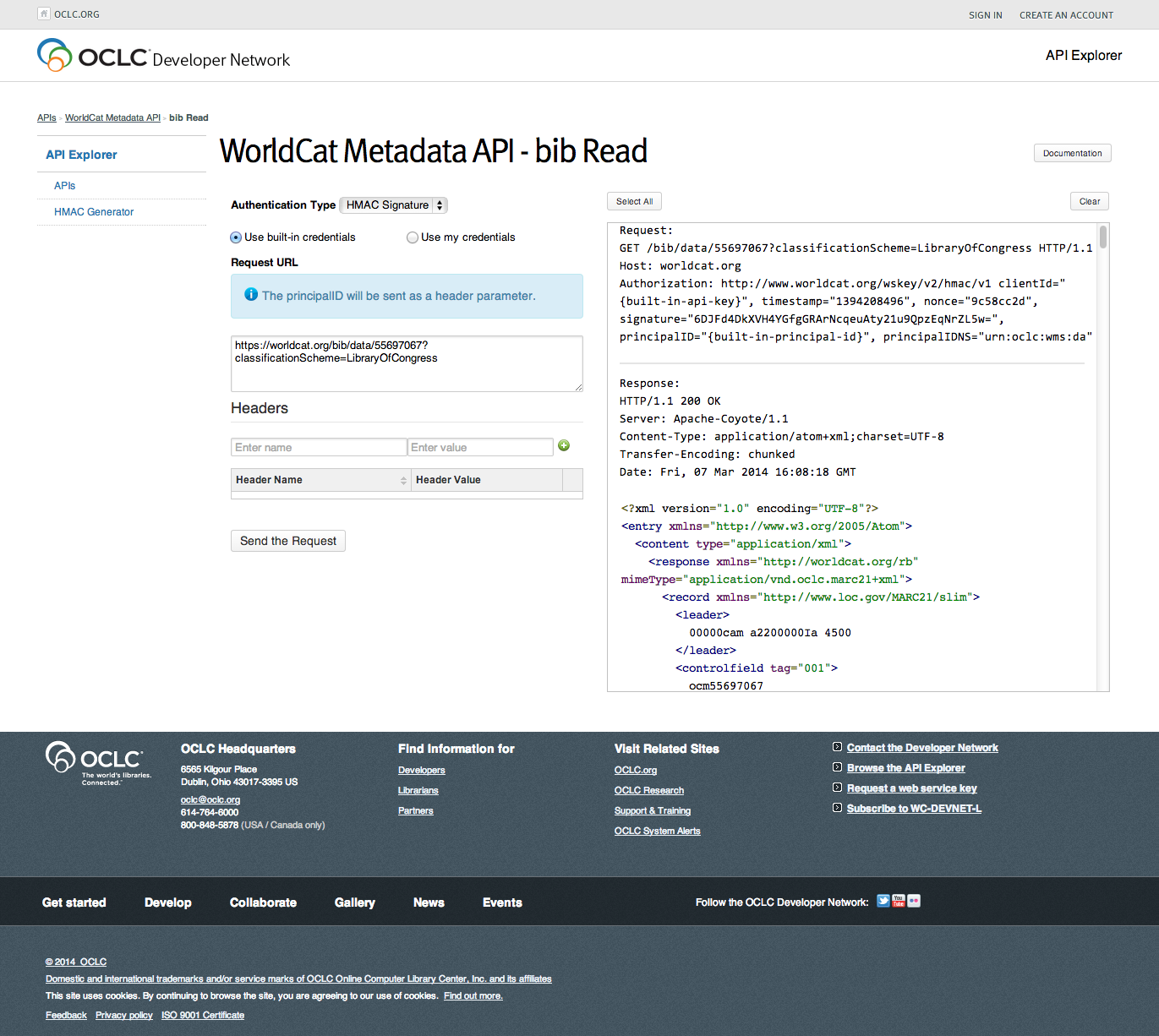The width and height of the screenshot is (1159, 1036).
Task: Click OCLC.ORG link in top bar
Action: pos(77,14)
